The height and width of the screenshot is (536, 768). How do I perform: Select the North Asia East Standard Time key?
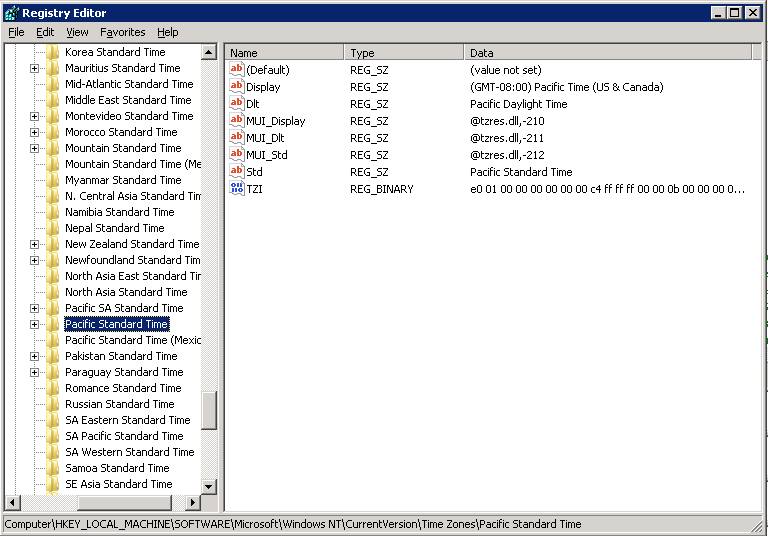[x=133, y=276]
